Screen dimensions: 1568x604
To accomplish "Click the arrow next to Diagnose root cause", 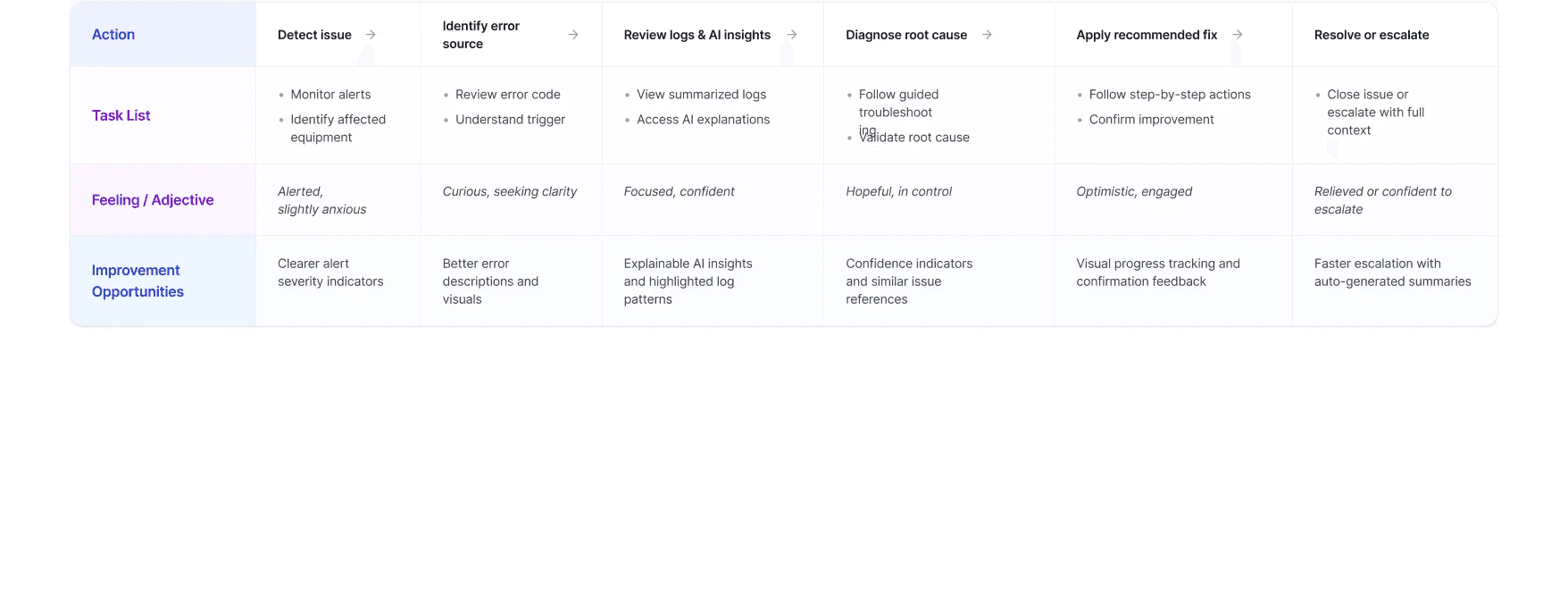I will coord(987,35).
